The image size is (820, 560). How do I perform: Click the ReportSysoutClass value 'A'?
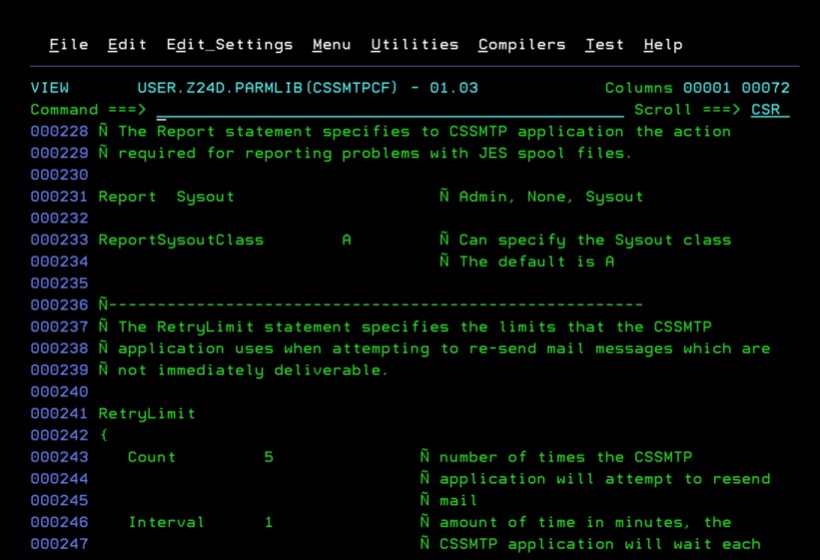tap(346, 240)
